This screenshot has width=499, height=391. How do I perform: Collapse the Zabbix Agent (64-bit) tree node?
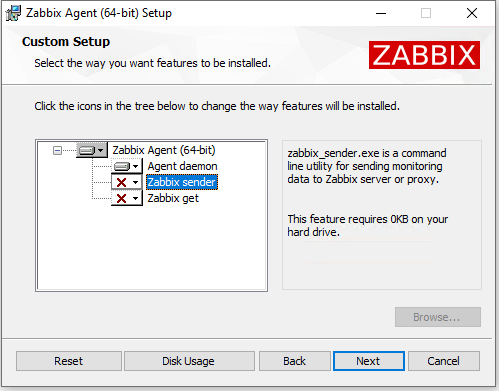coord(57,151)
